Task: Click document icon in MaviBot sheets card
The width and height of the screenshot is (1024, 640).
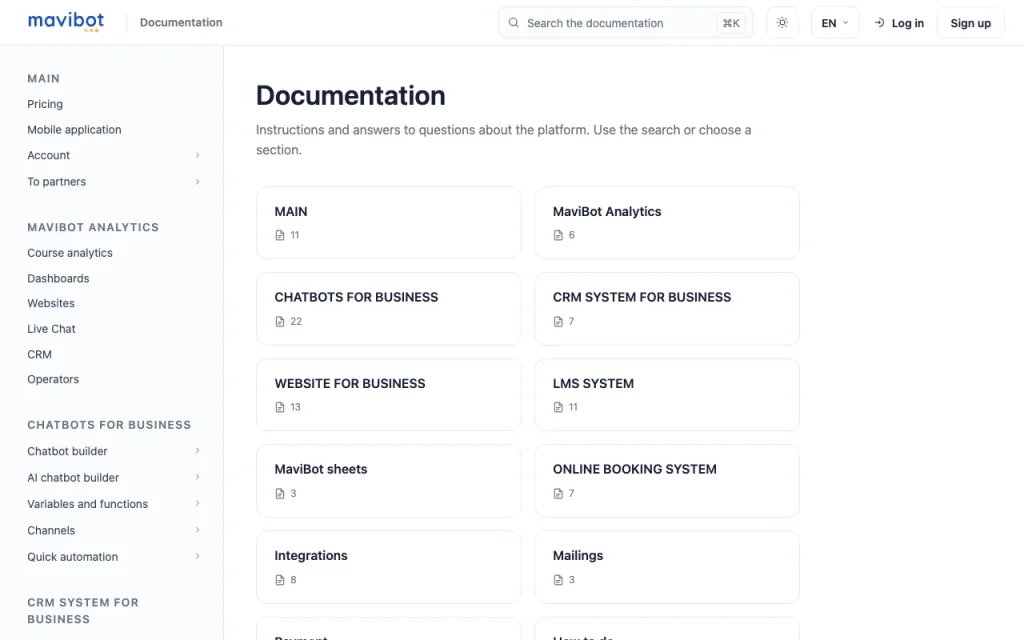Action: pyautogui.click(x=280, y=493)
